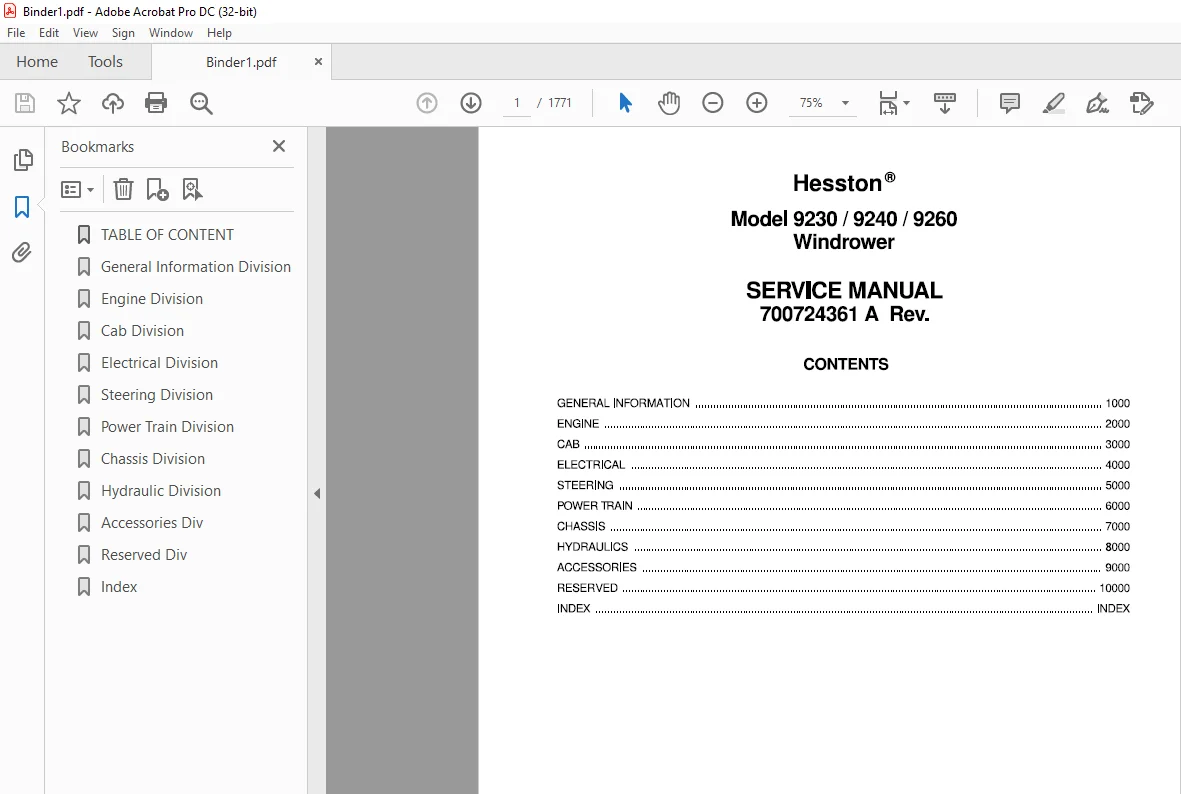Select Power Train Division bookmark

[x=167, y=426]
